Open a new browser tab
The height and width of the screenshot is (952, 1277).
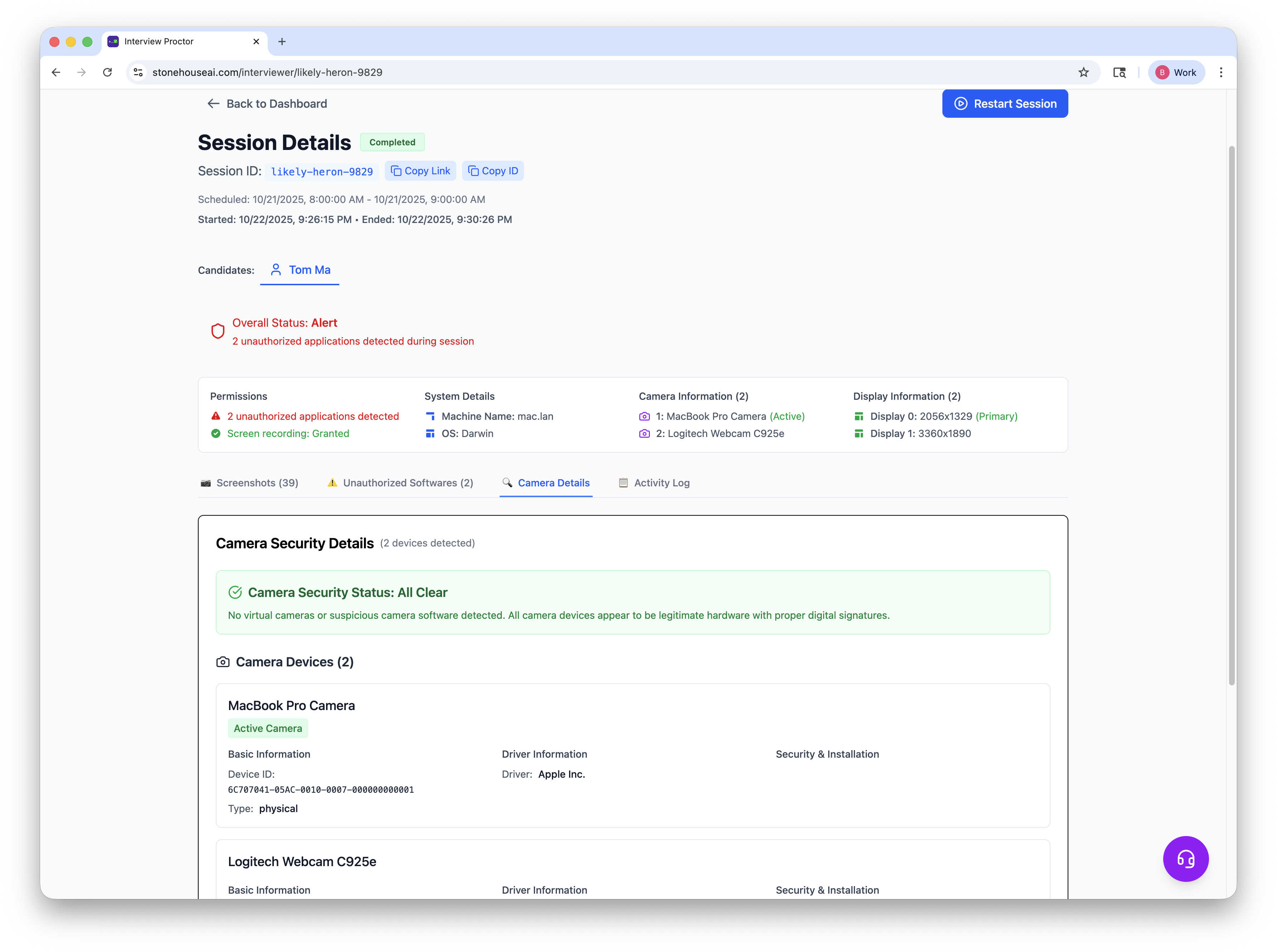point(282,42)
